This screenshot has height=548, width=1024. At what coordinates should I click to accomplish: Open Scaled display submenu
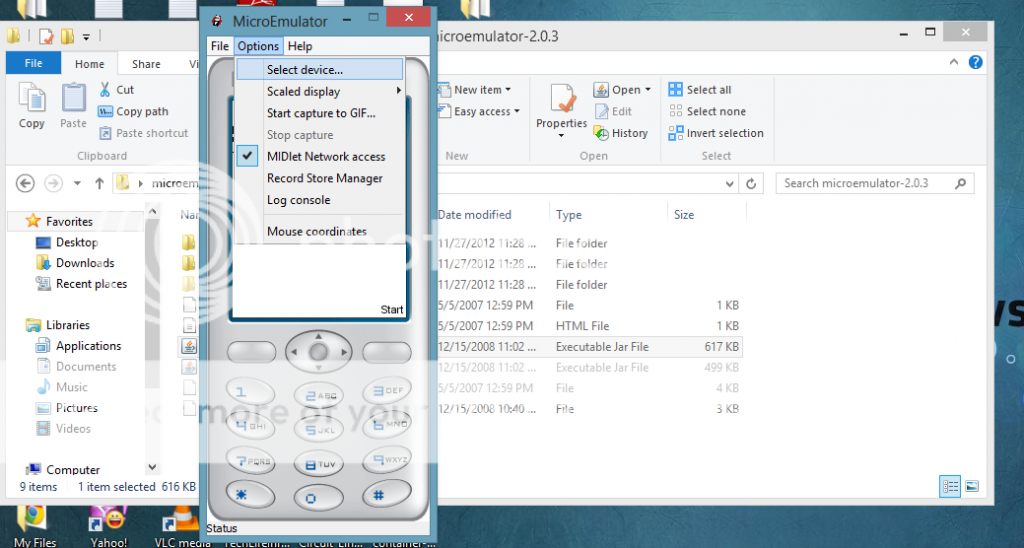click(x=320, y=91)
